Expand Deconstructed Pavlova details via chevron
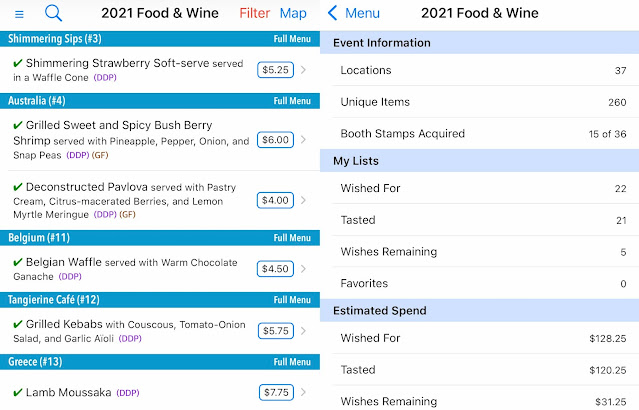This screenshot has width=639, height=410. point(303,200)
